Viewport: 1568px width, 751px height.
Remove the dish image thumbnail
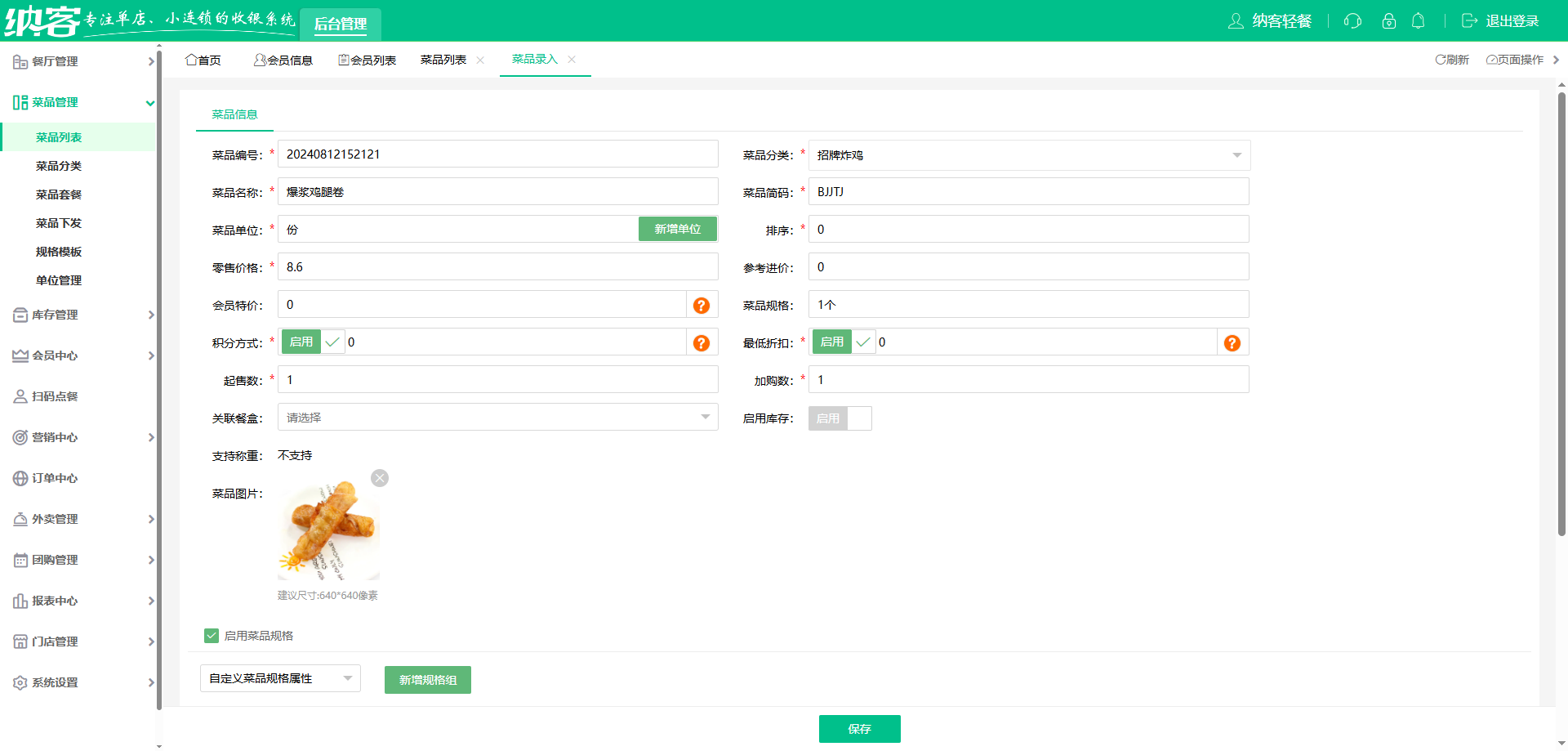pyautogui.click(x=379, y=477)
